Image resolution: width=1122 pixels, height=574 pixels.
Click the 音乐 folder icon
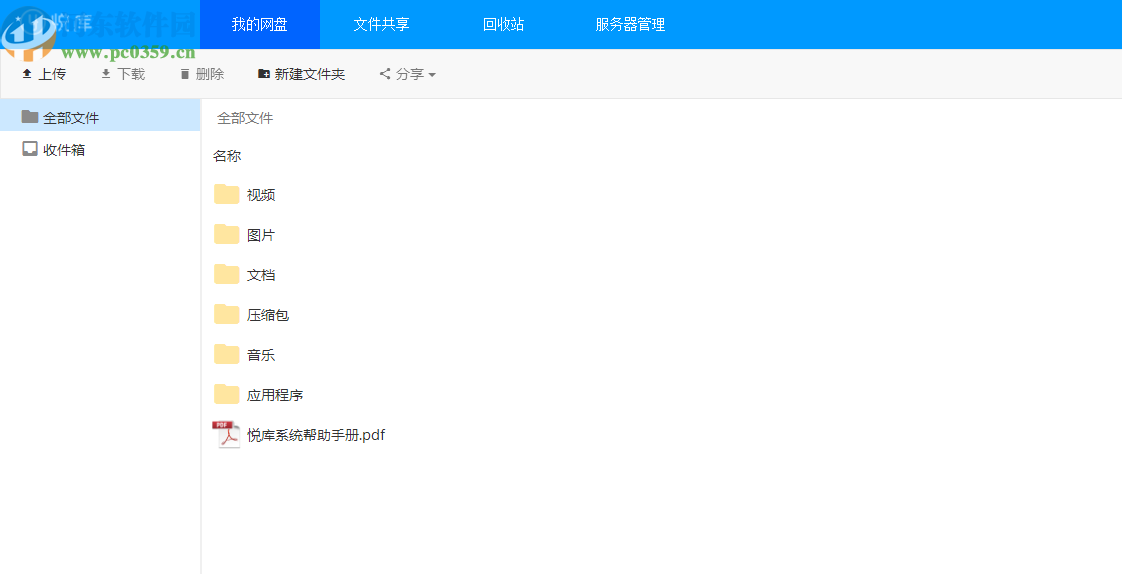click(227, 354)
